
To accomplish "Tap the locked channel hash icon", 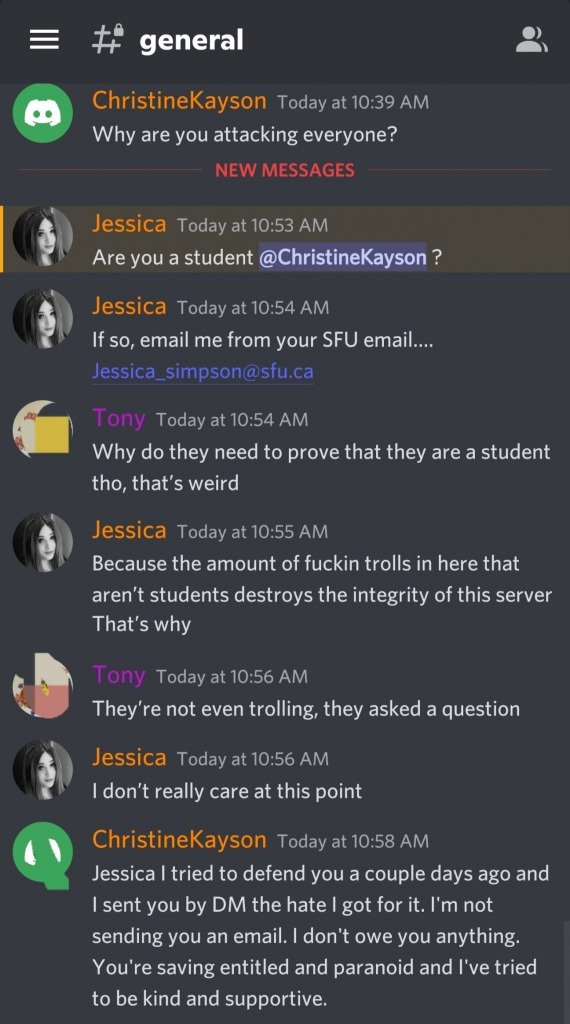I will pyautogui.click(x=108, y=40).
